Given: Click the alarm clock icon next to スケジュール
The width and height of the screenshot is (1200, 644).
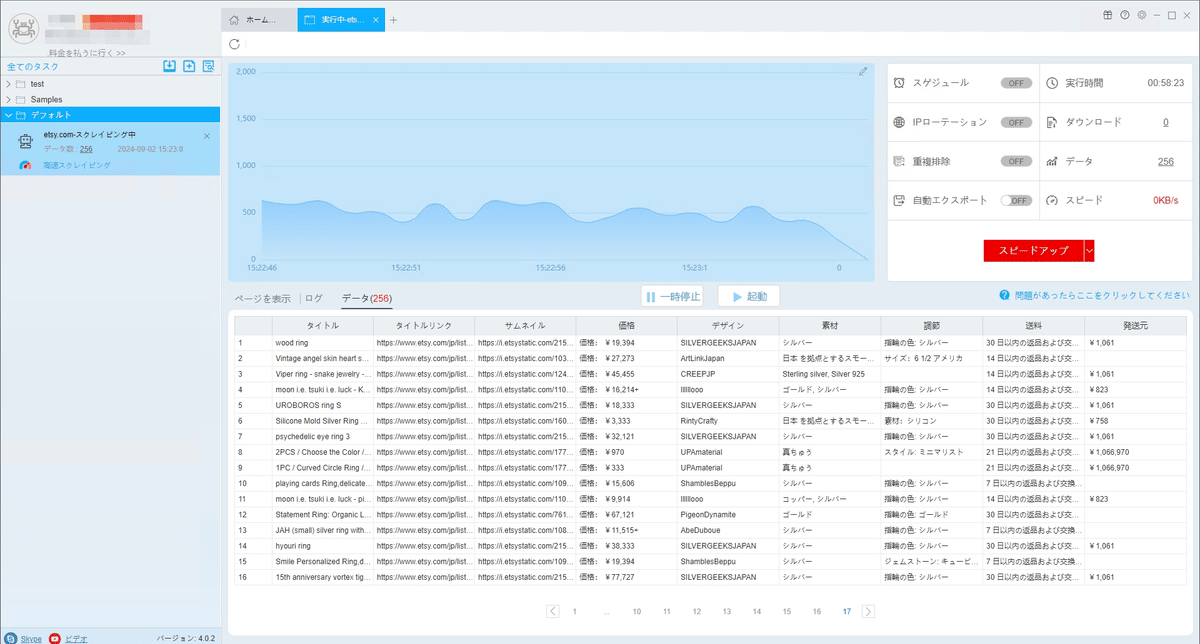Looking at the screenshot, I should pyautogui.click(x=900, y=83).
